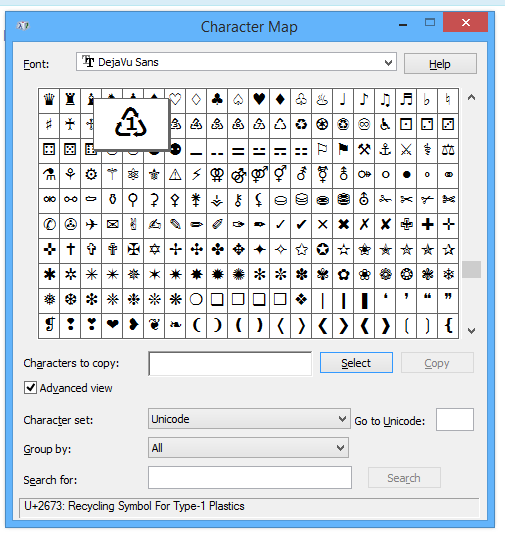Click inside the Search for text field
505x534 pixels.
tap(250, 477)
